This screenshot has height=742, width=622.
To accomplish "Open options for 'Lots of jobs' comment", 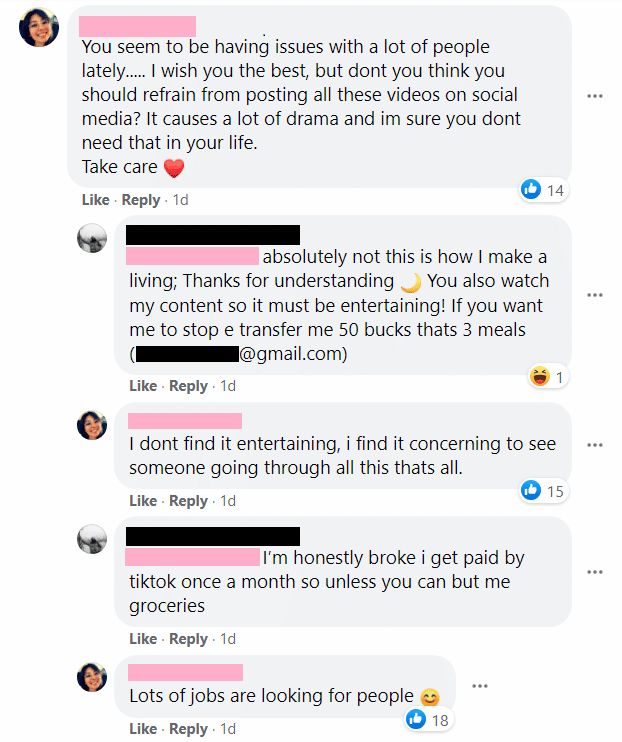I will pyautogui.click(x=480, y=686).
